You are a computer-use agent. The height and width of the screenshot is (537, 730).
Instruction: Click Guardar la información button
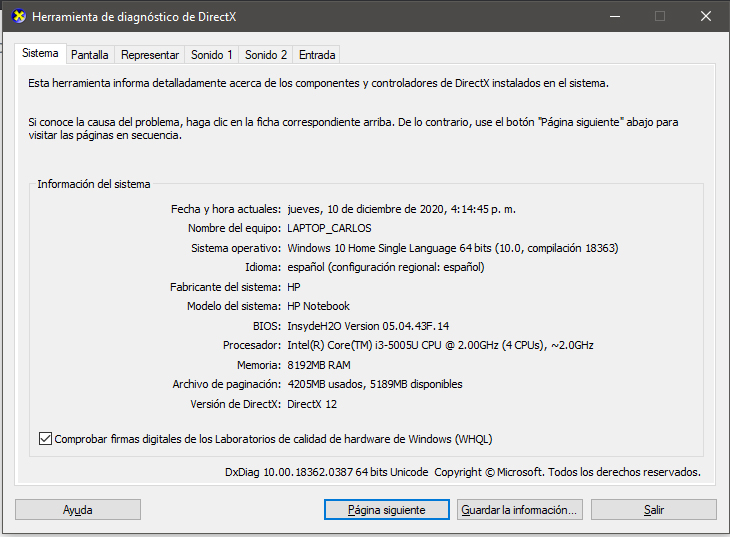point(519,510)
